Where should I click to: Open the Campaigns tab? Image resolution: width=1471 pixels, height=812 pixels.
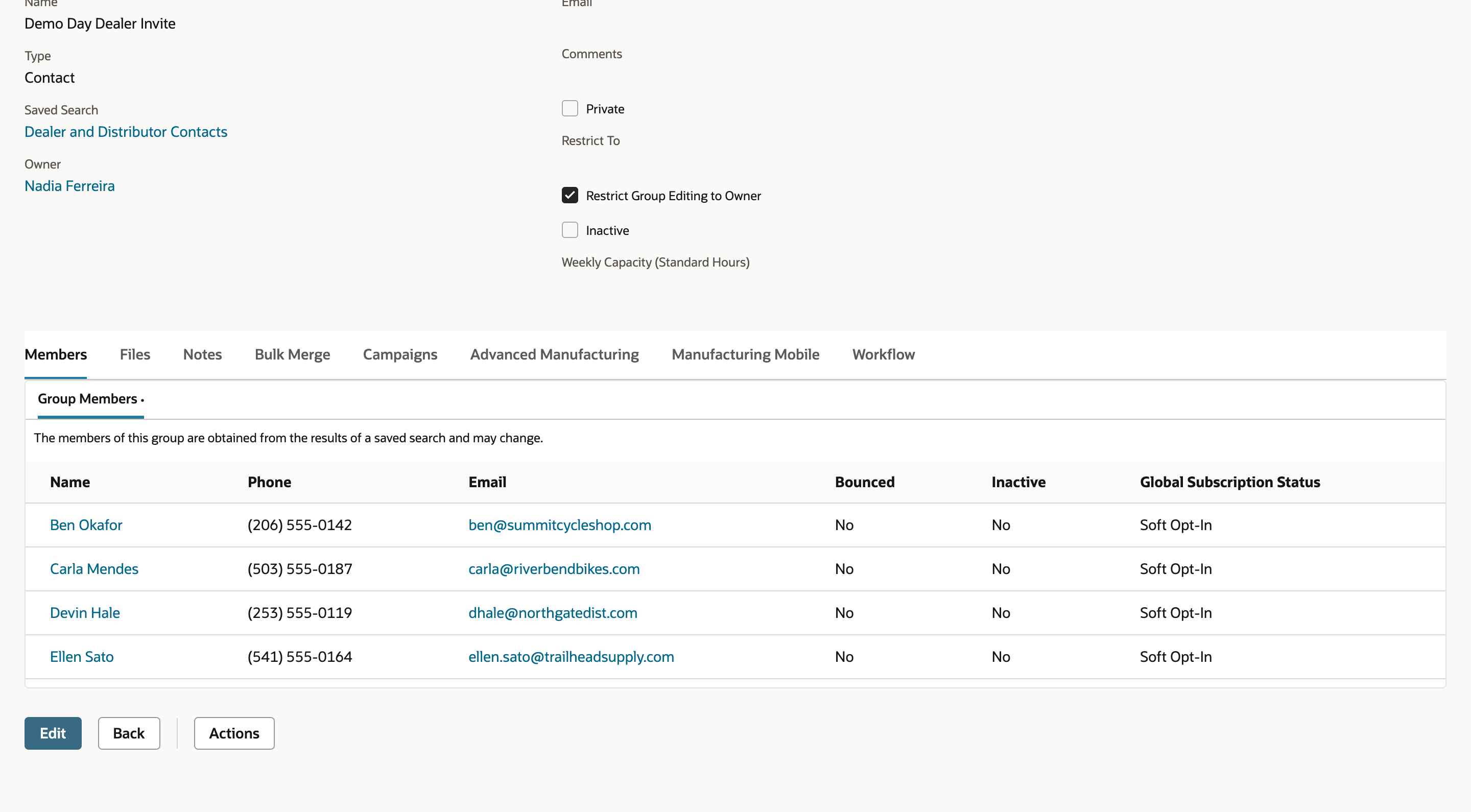pos(400,354)
